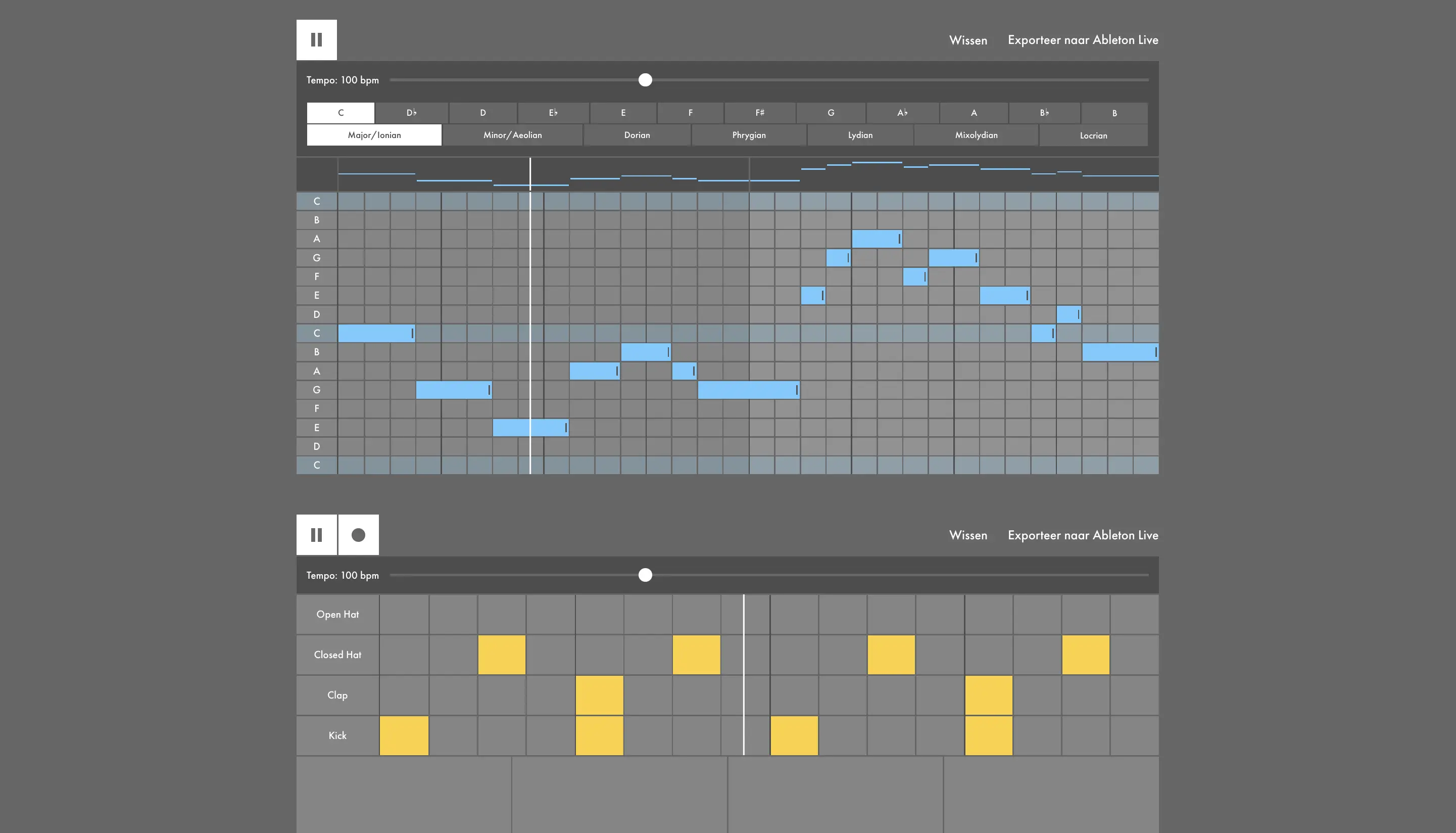Enable the first Open Hat step
The image size is (1456, 833).
pyautogui.click(x=404, y=615)
